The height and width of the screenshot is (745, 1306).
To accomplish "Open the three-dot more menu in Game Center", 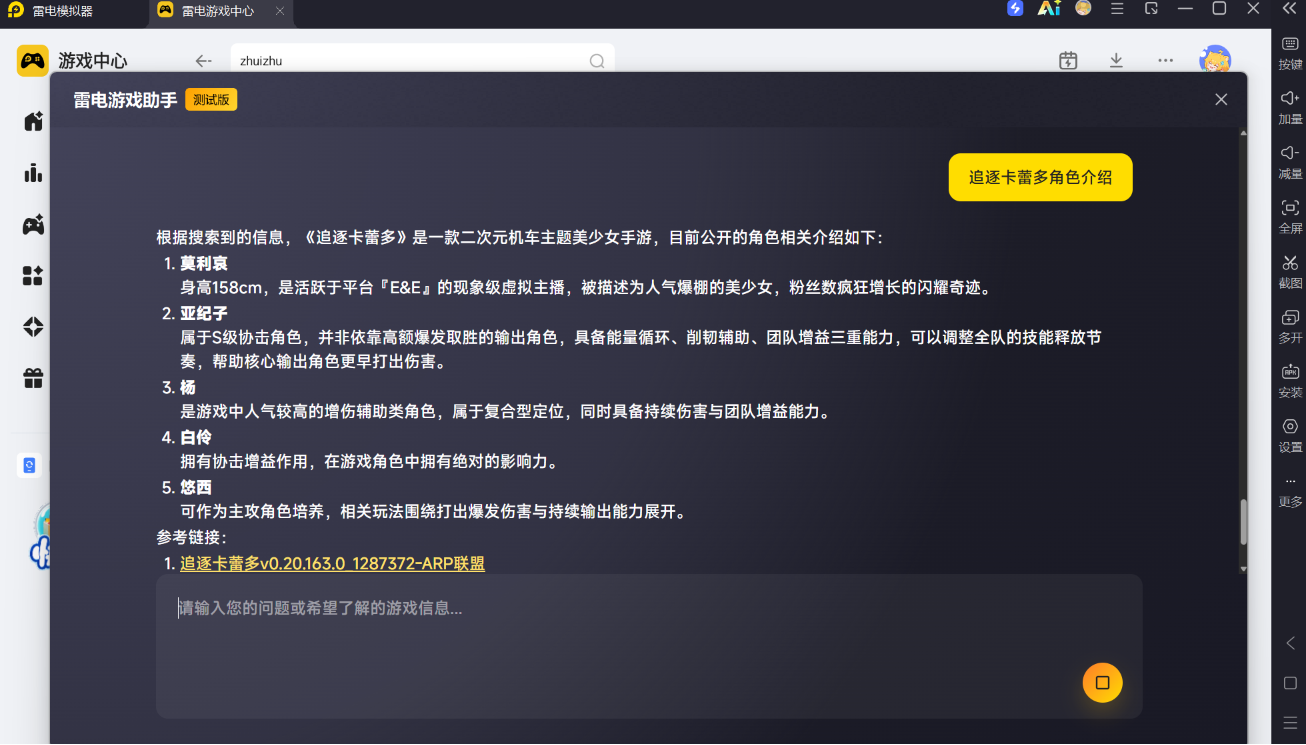I will (1165, 61).
